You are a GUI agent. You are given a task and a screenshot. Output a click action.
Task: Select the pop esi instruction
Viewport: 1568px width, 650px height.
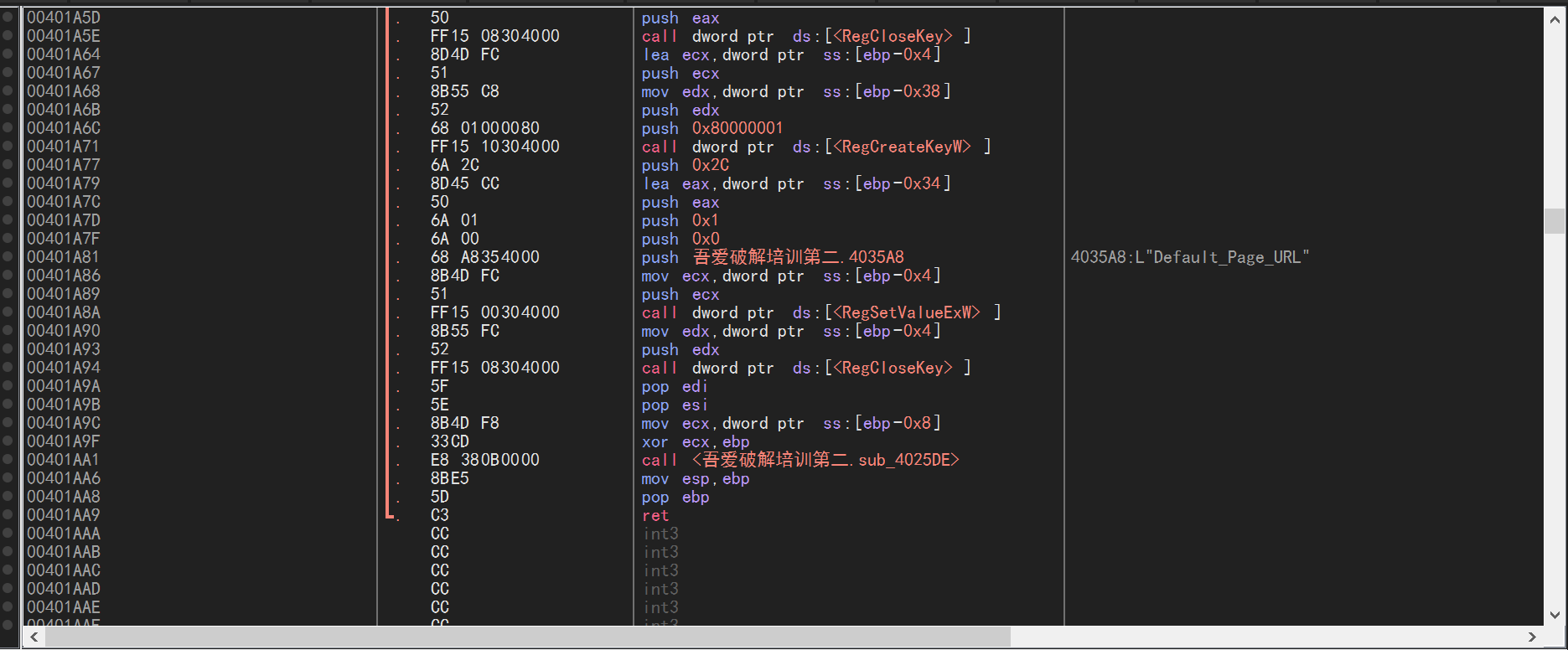675,405
